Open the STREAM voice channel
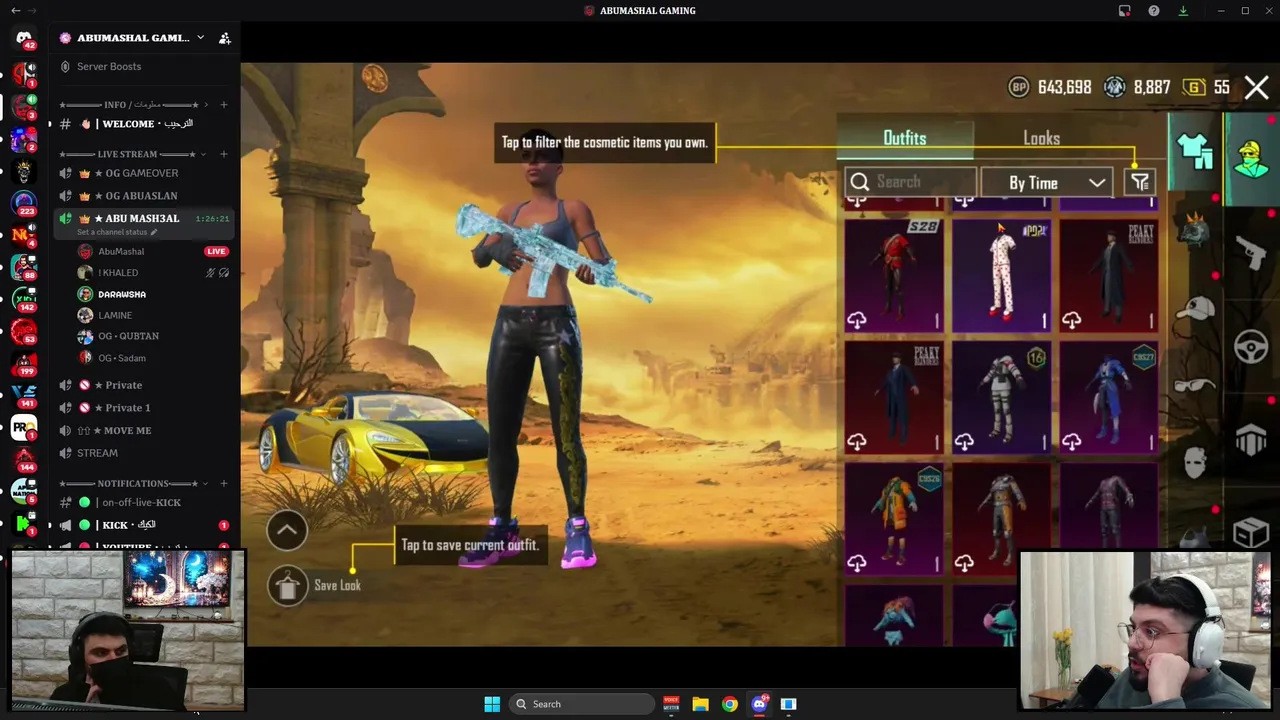Screen dimensions: 1280x720 (x=144, y=453)
